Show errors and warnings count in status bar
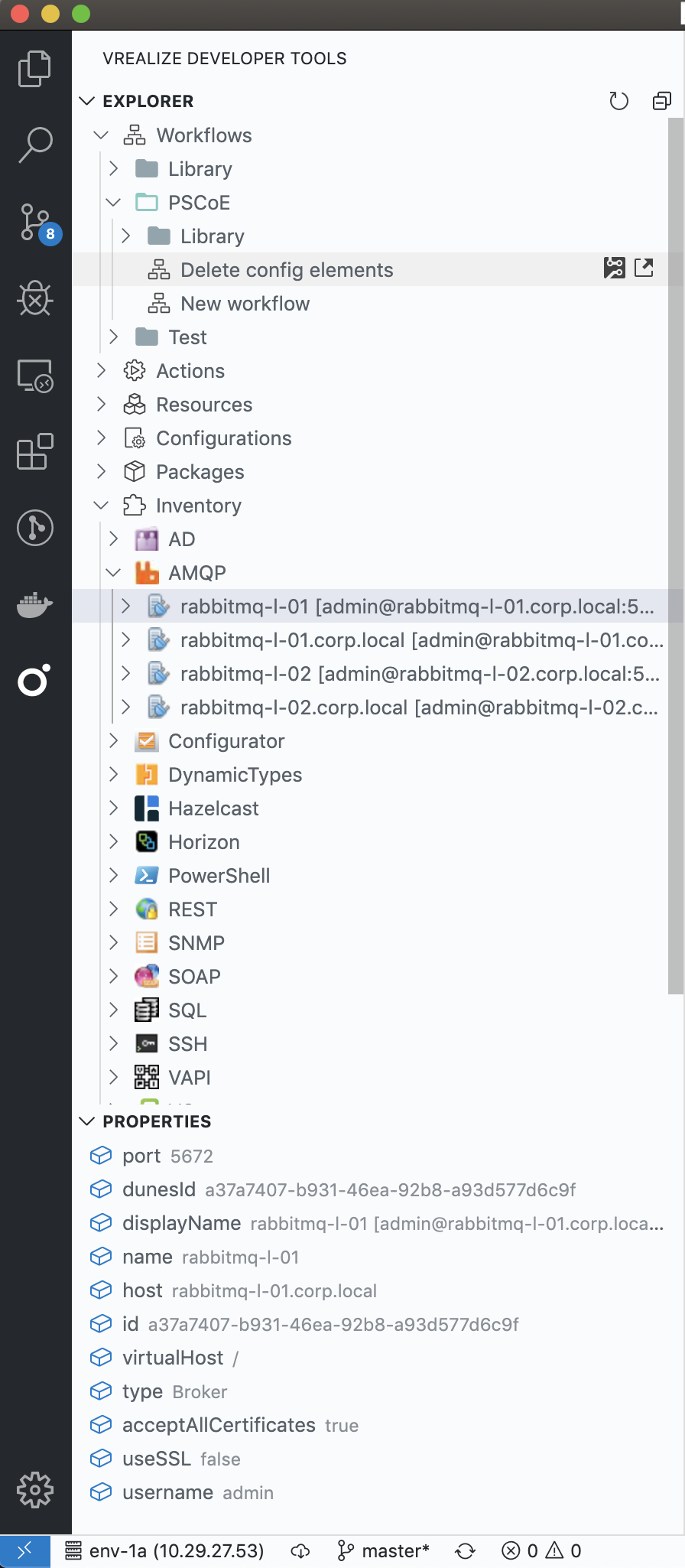 tap(541, 1551)
